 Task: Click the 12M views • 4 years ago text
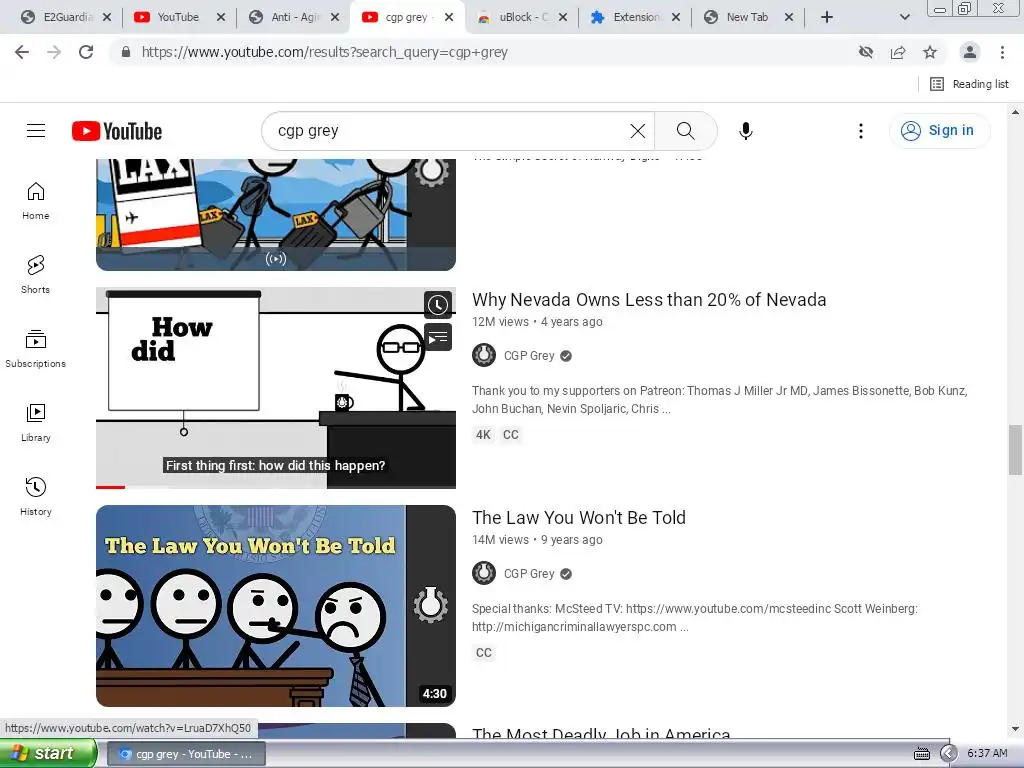537,321
